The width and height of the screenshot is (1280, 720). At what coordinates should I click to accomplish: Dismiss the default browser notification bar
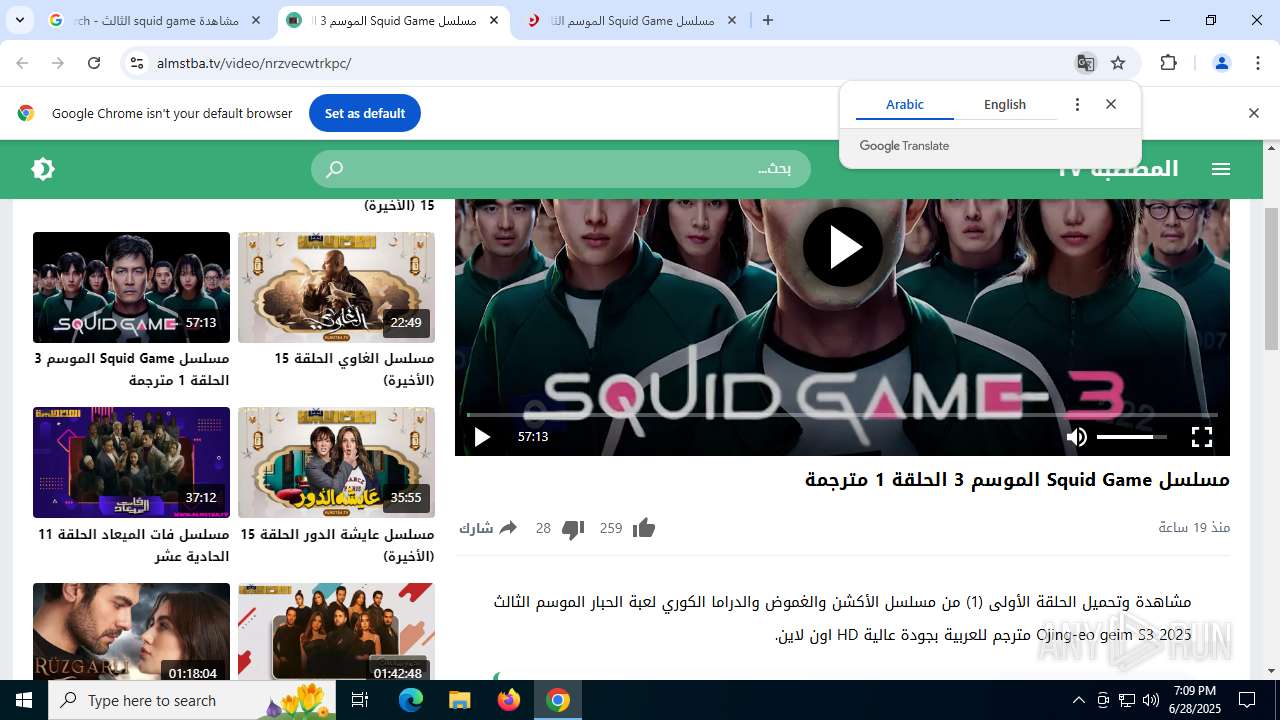(1253, 113)
